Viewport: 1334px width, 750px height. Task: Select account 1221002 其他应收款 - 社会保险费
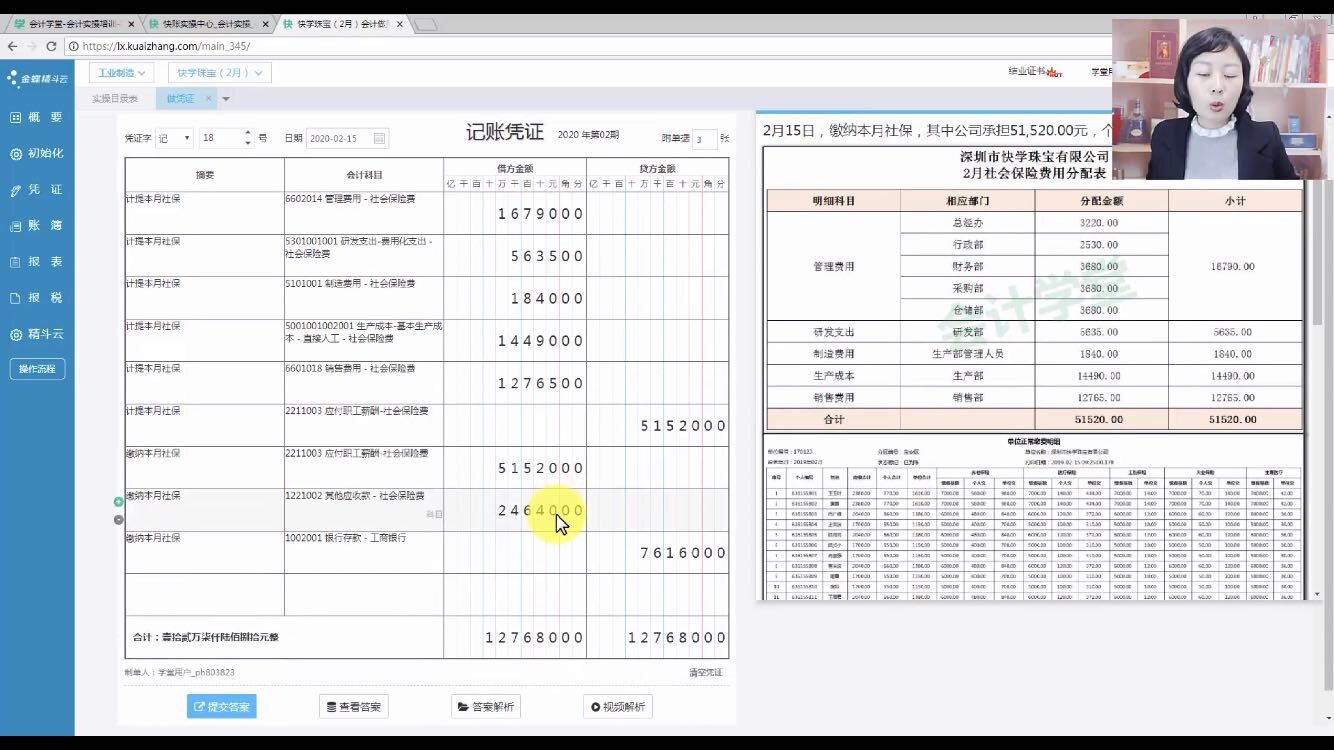coord(364,510)
